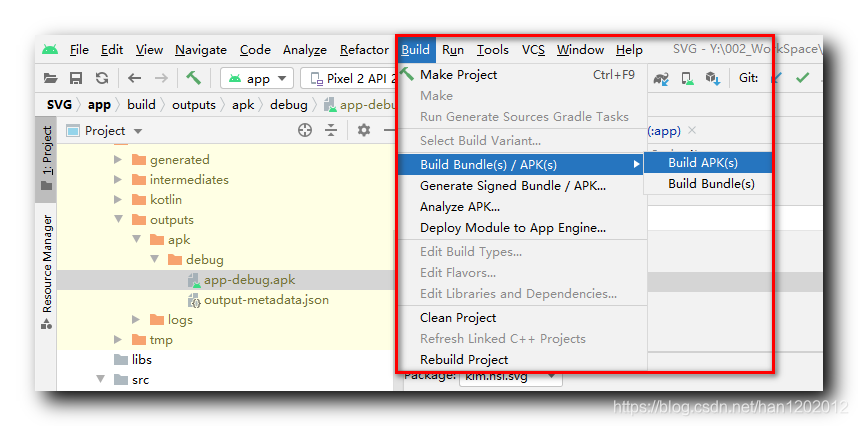Open the Help menu
Screen dimensions: 858x426
629,50
